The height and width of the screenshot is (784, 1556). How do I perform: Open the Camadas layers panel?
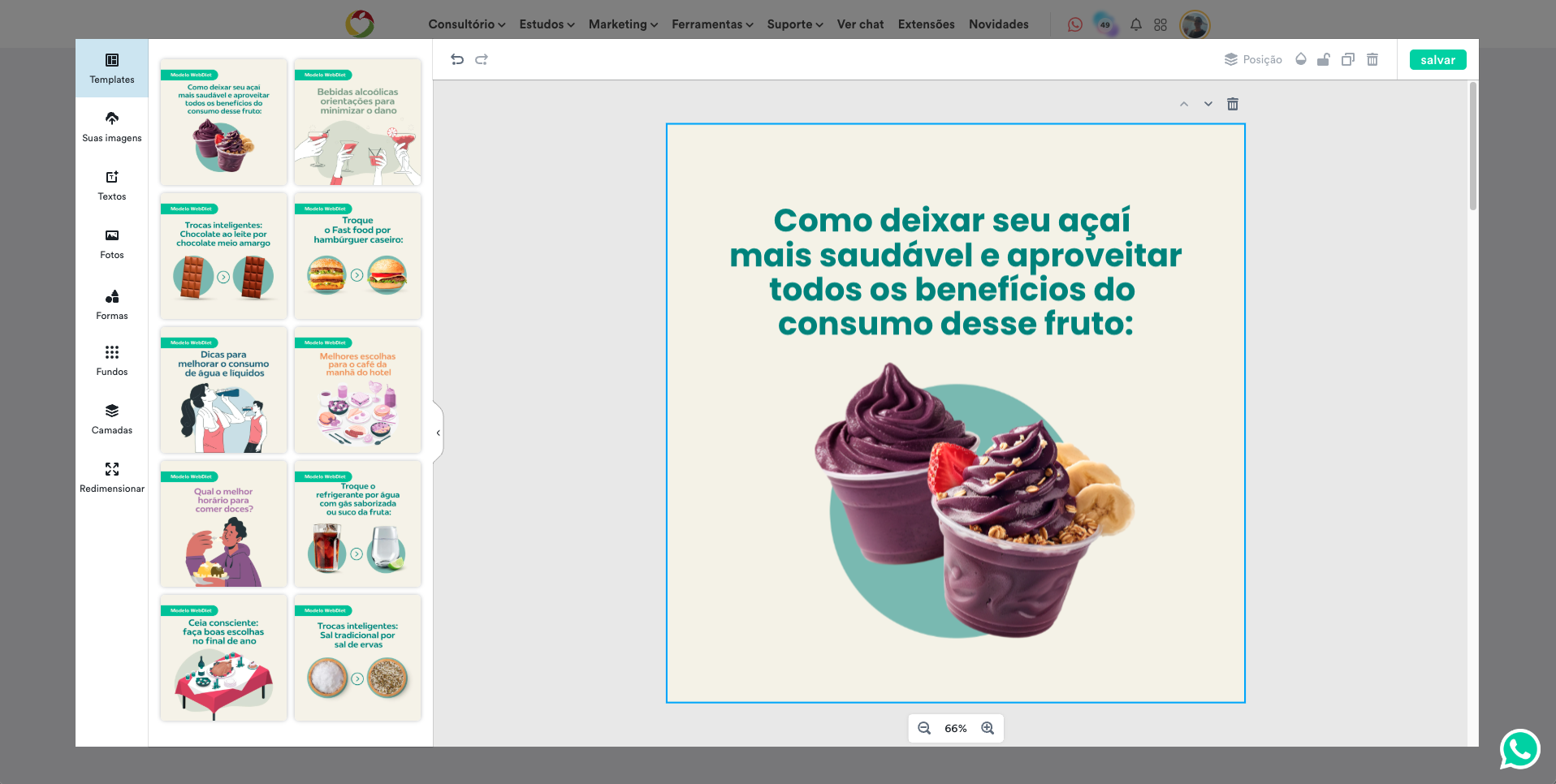click(112, 419)
